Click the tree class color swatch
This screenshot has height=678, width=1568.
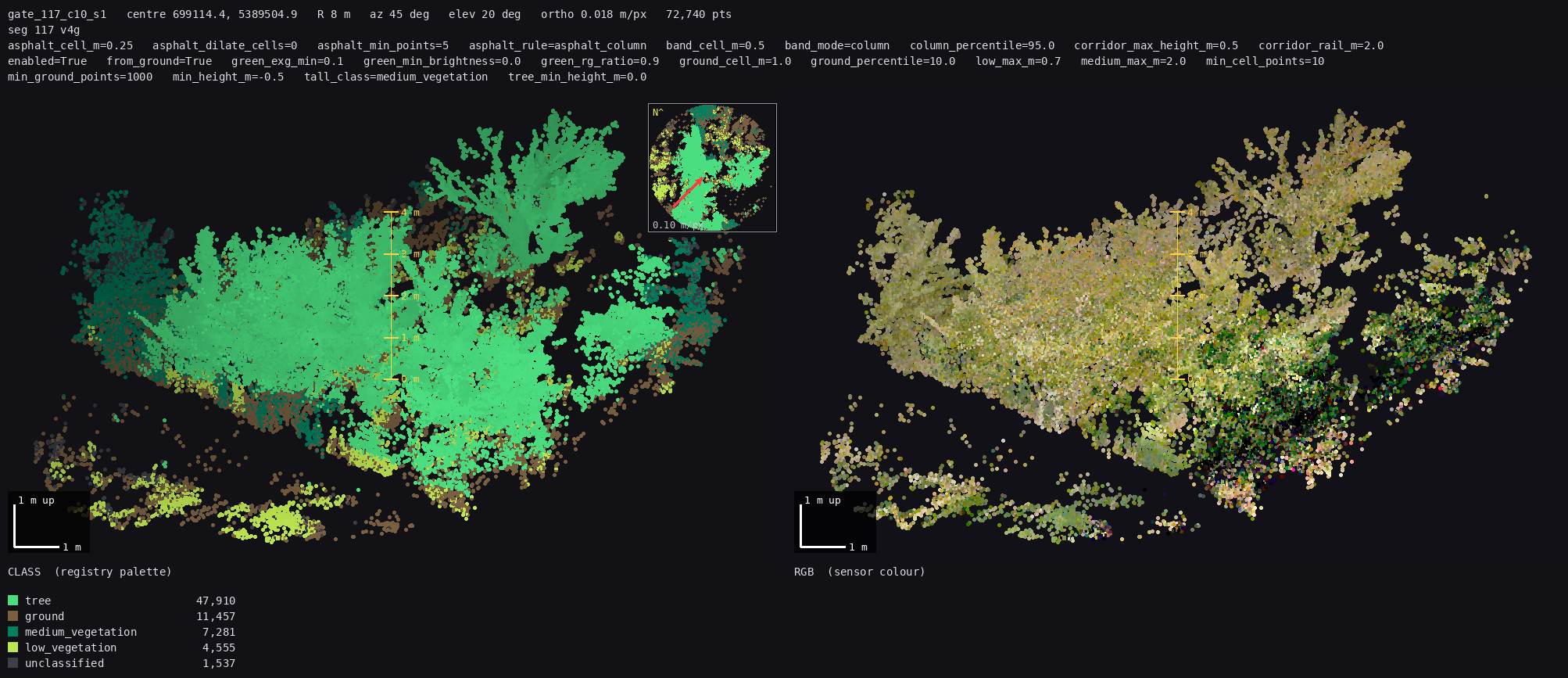tap(13, 601)
